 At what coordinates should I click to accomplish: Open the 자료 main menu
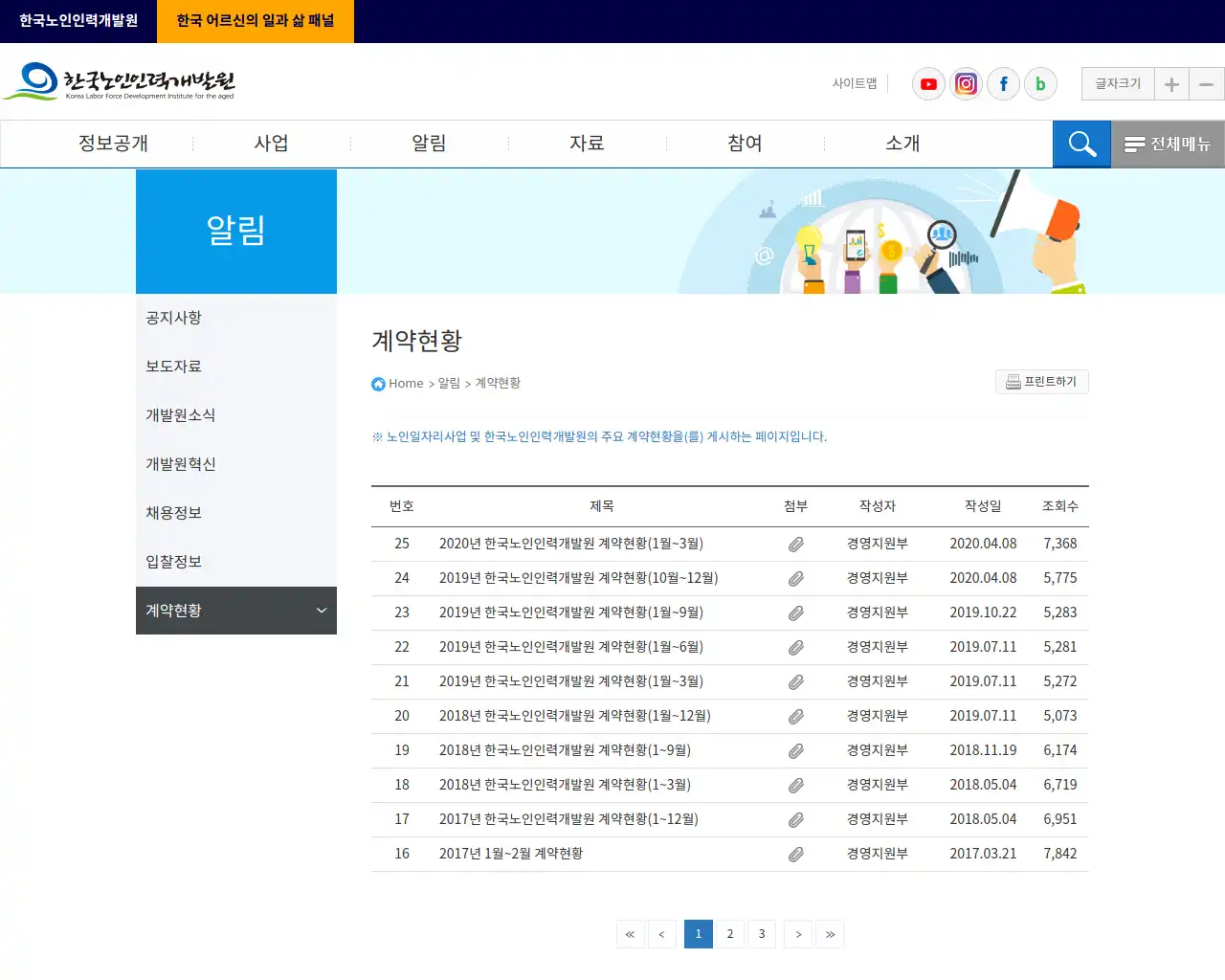[x=587, y=144]
